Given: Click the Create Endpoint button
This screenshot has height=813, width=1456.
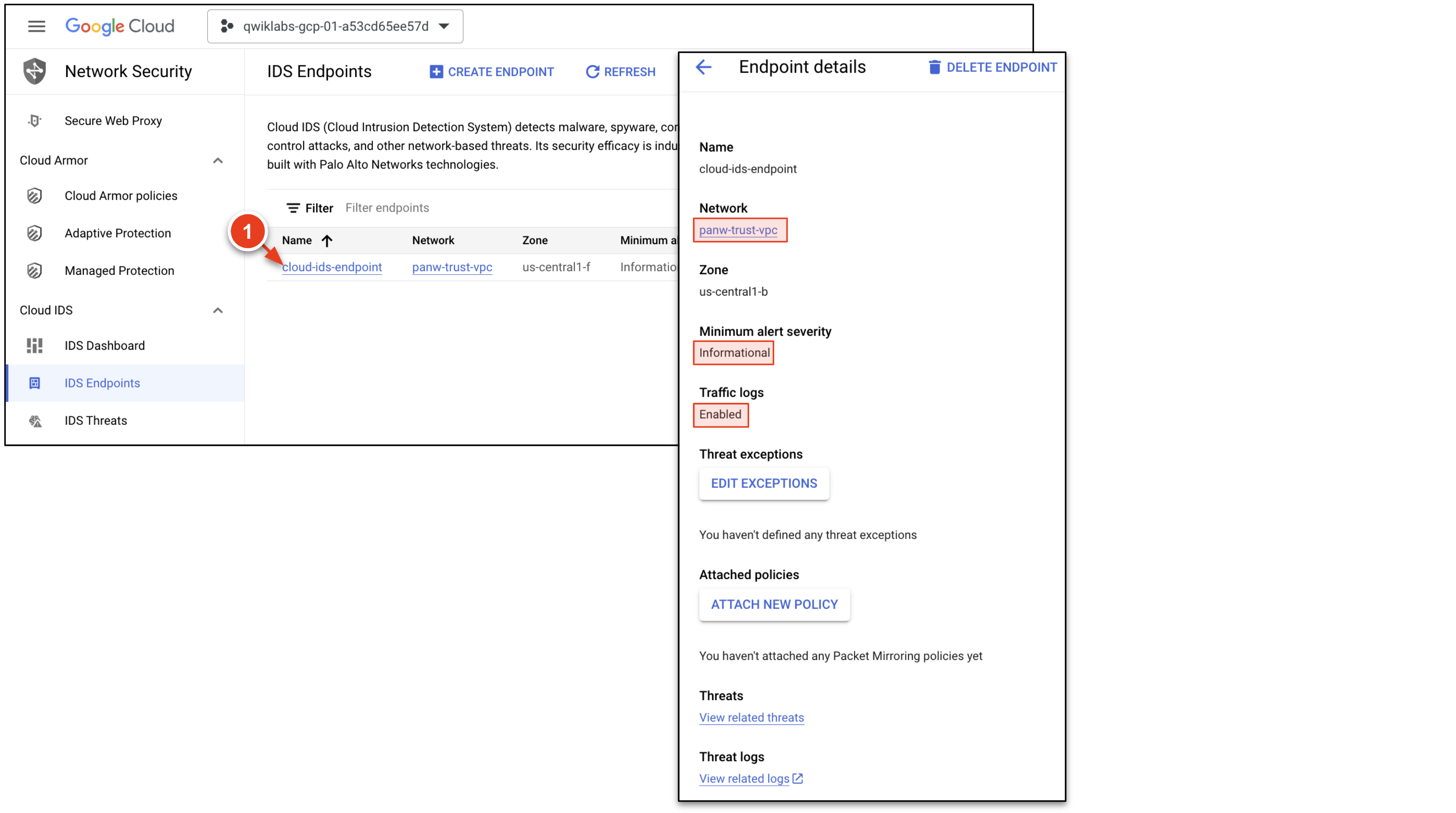Looking at the screenshot, I should click(491, 72).
